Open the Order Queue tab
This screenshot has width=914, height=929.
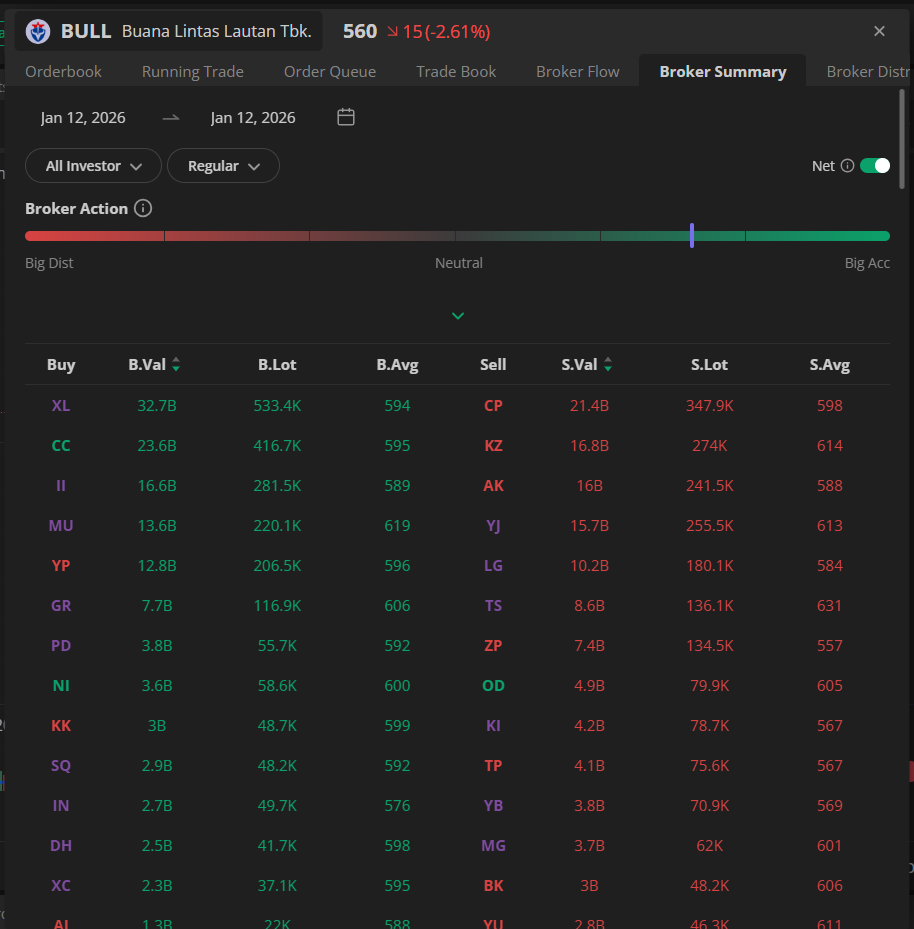click(330, 71)
